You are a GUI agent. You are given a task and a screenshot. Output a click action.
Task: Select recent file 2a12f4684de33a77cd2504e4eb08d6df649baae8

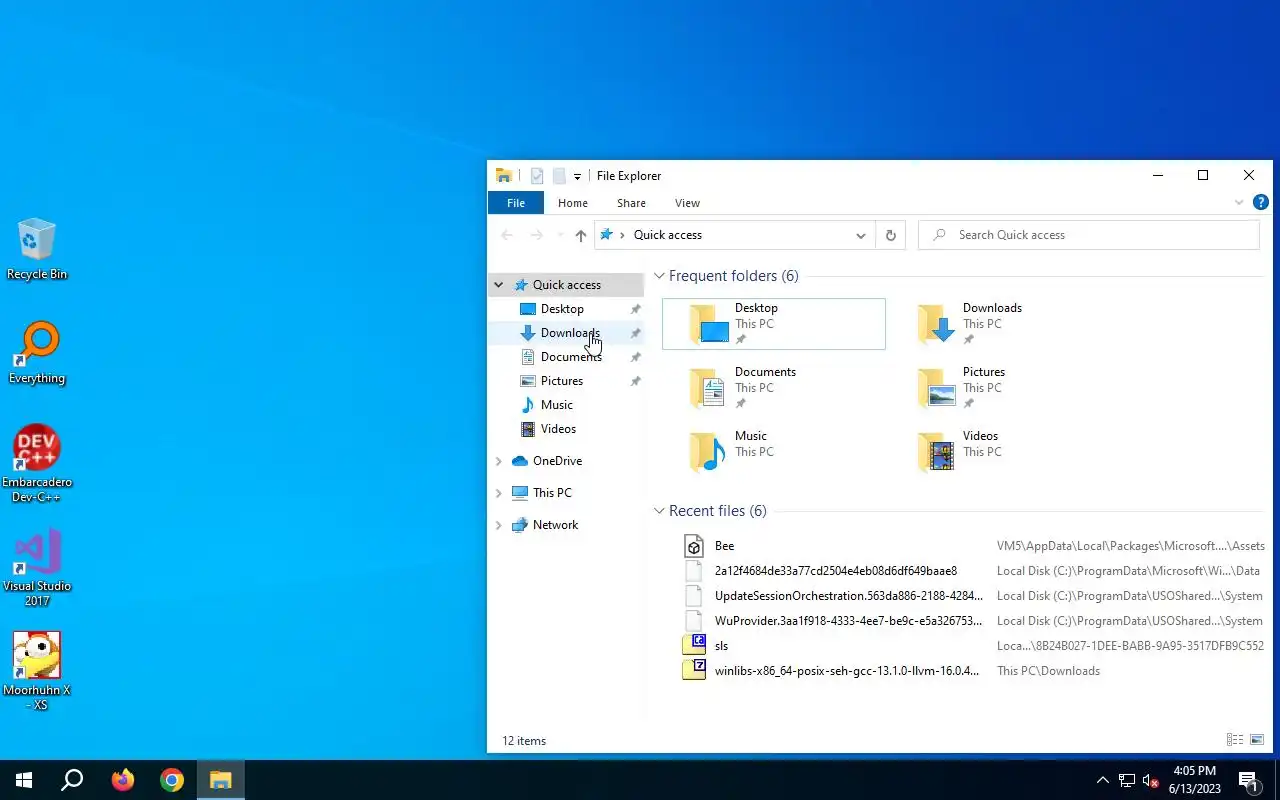tap(972, 571)
